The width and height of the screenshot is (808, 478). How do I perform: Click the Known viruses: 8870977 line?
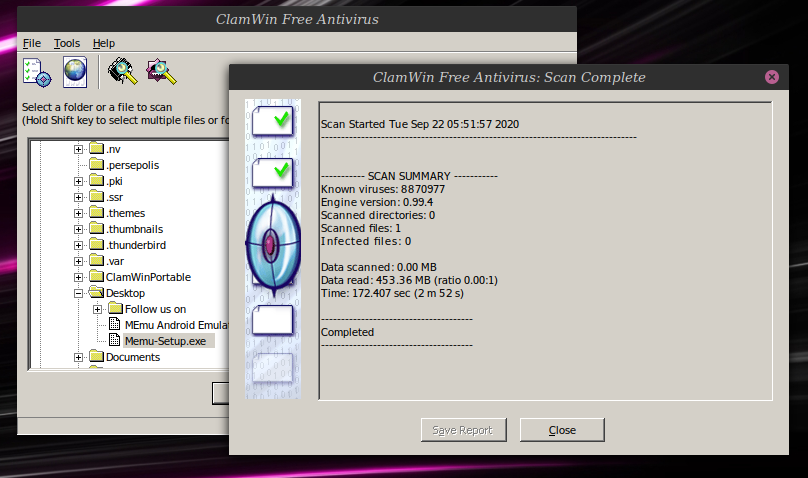click(x=383, y=189)
